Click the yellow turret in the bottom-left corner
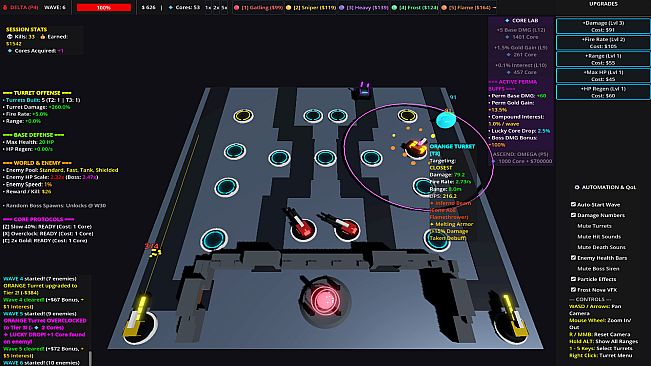Viewport: 651px width, 366px height. point(139,321)
